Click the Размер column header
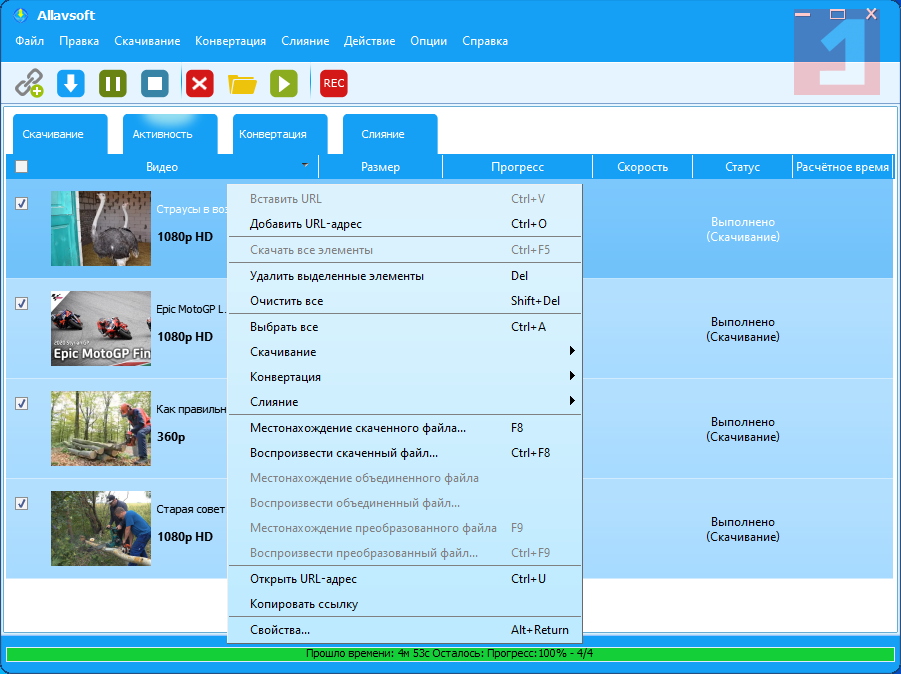The height and width of the screenshot is (674, 901). point(380,167)
